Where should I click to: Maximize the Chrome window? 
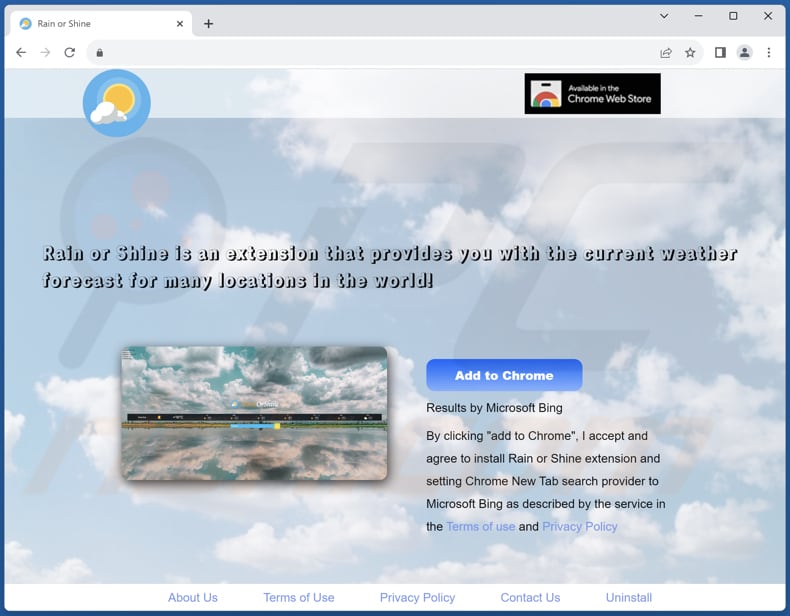[x=734, y=16]
